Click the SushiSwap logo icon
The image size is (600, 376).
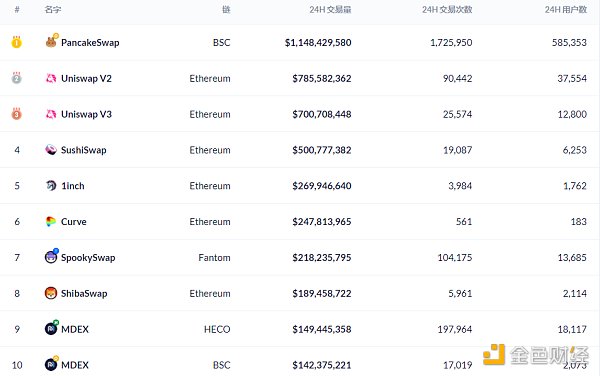(51, 150)
